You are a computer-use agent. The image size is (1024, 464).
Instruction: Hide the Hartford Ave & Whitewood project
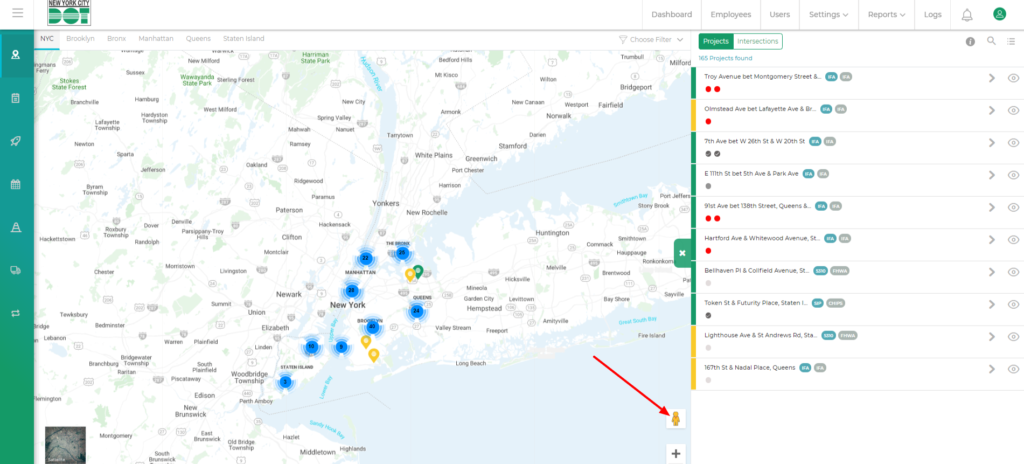[1013, 240]
